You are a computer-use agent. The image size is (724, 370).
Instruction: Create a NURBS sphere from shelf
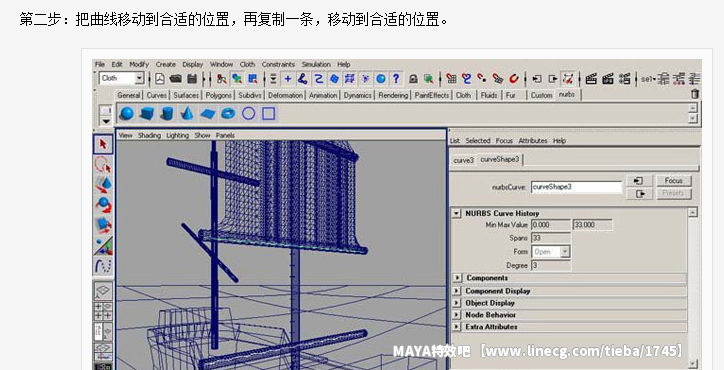[127, 113]
